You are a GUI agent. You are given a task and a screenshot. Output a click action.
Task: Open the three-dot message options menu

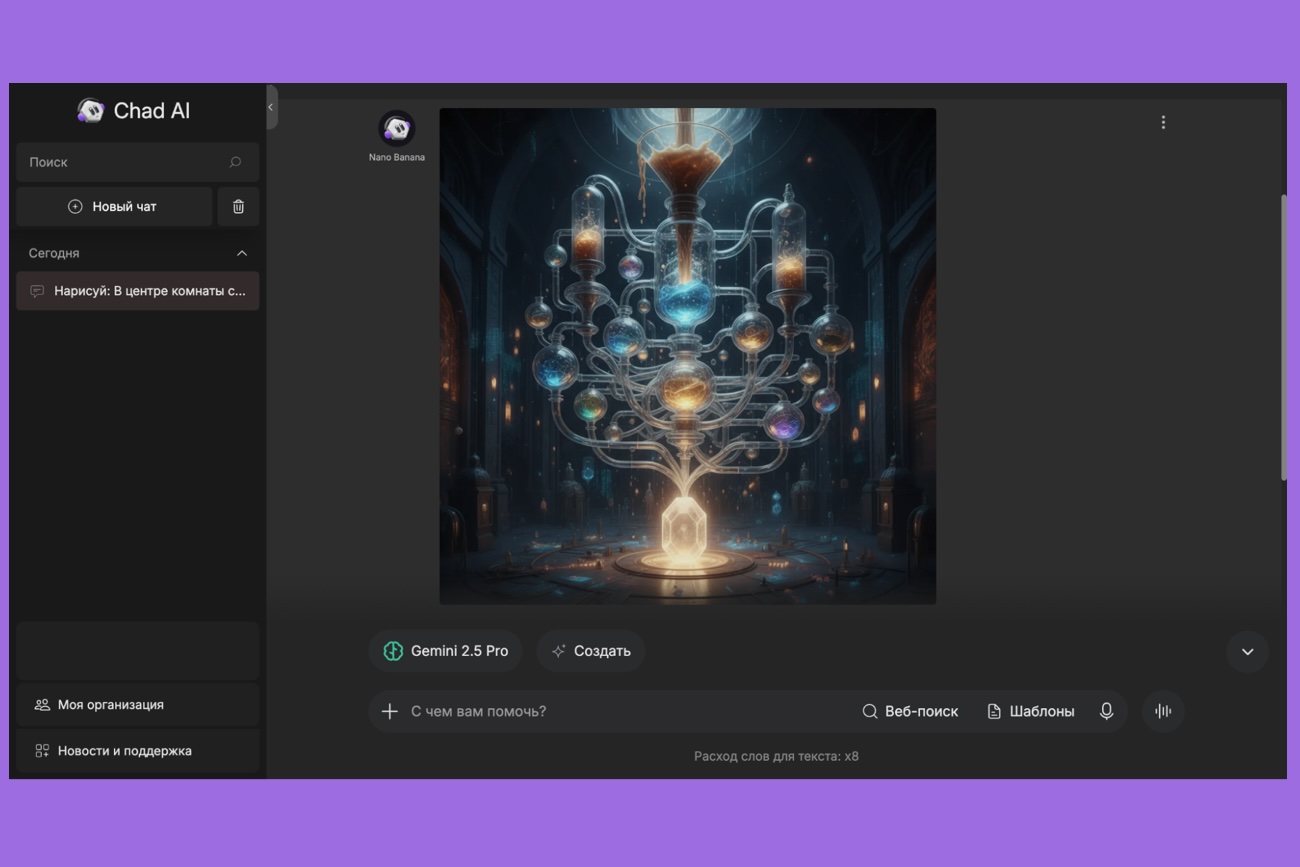[x=1163, y=122]
